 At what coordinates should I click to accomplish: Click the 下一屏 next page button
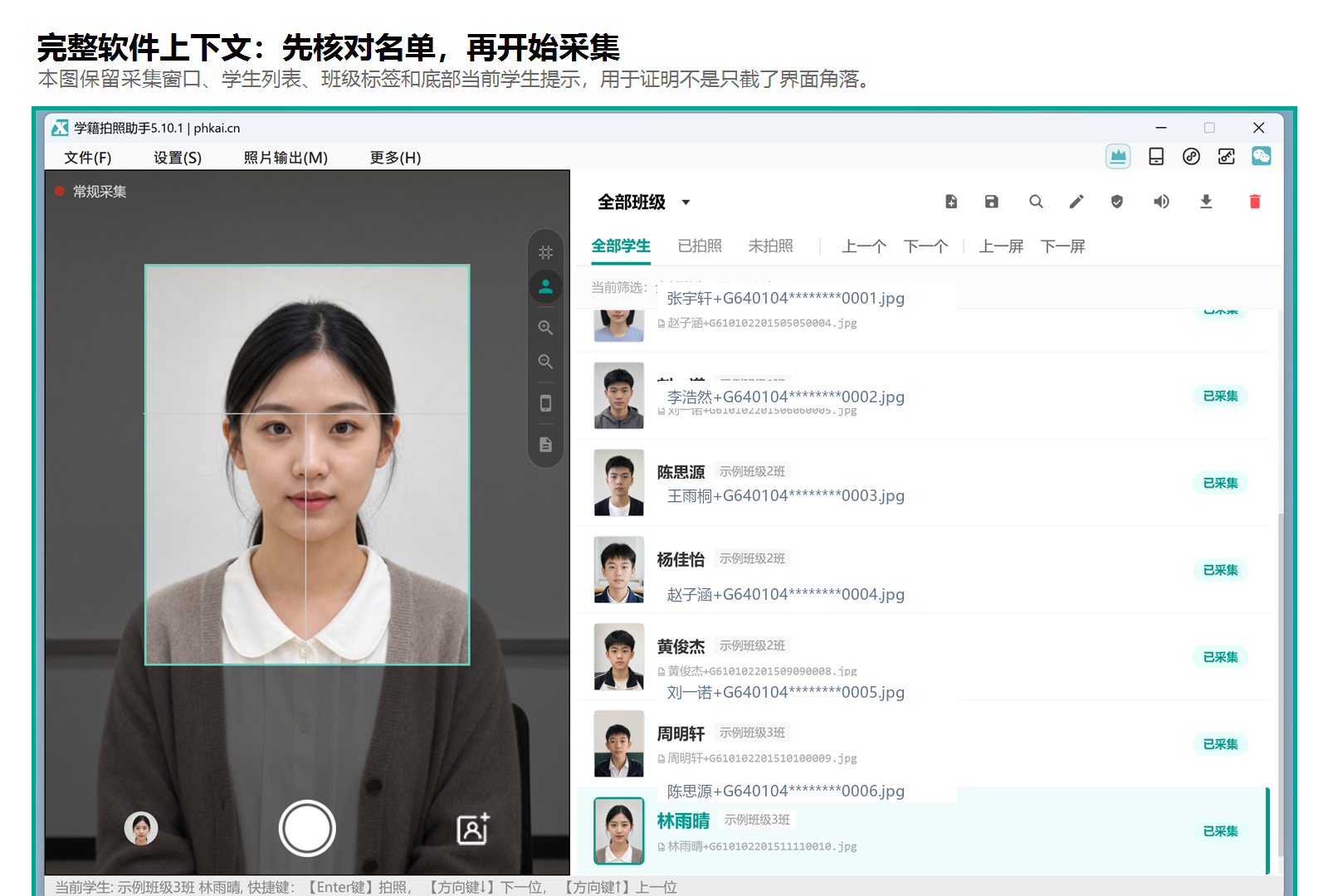[1062, 246]
